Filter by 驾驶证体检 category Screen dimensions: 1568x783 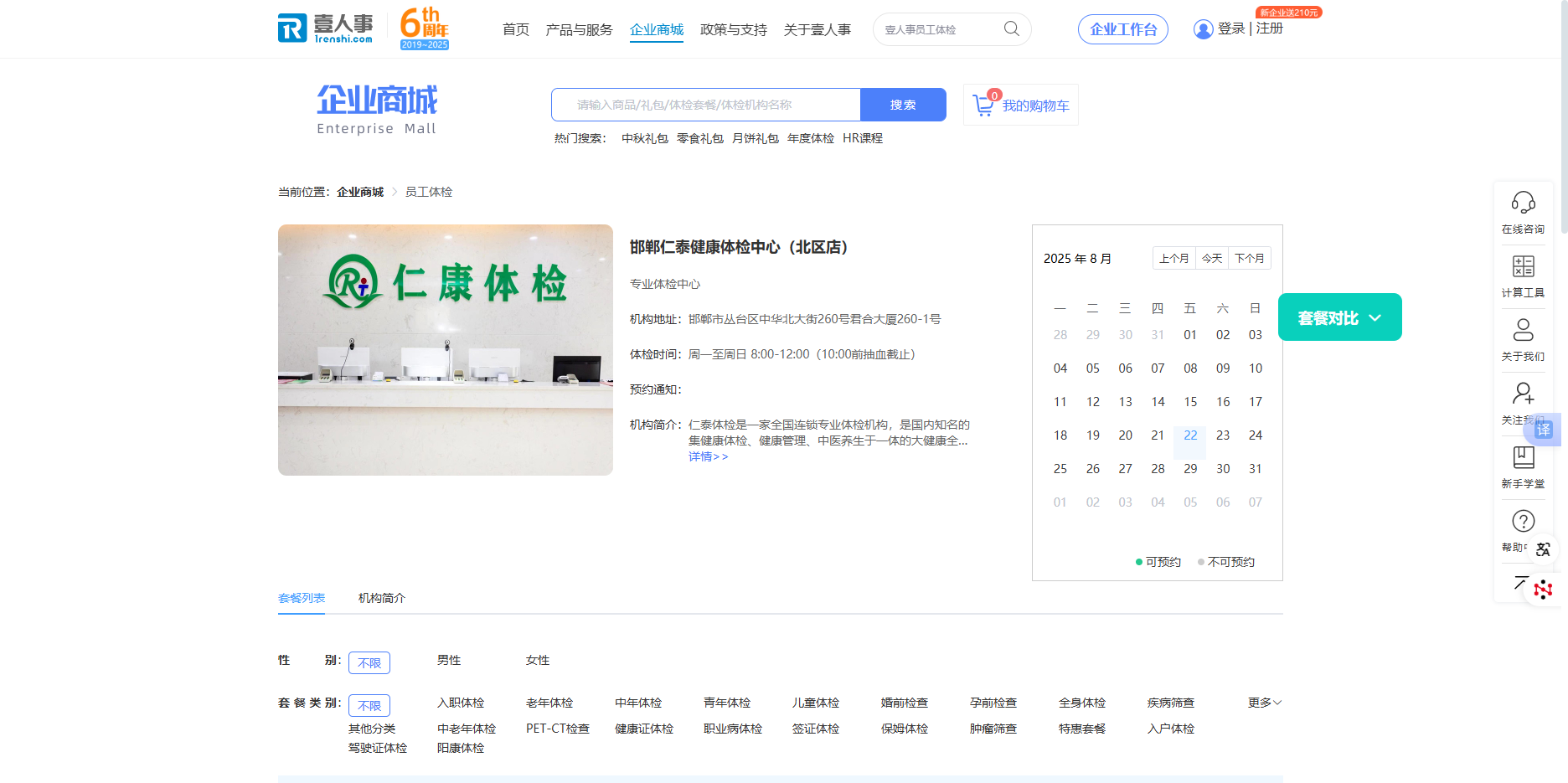[378, 748]
